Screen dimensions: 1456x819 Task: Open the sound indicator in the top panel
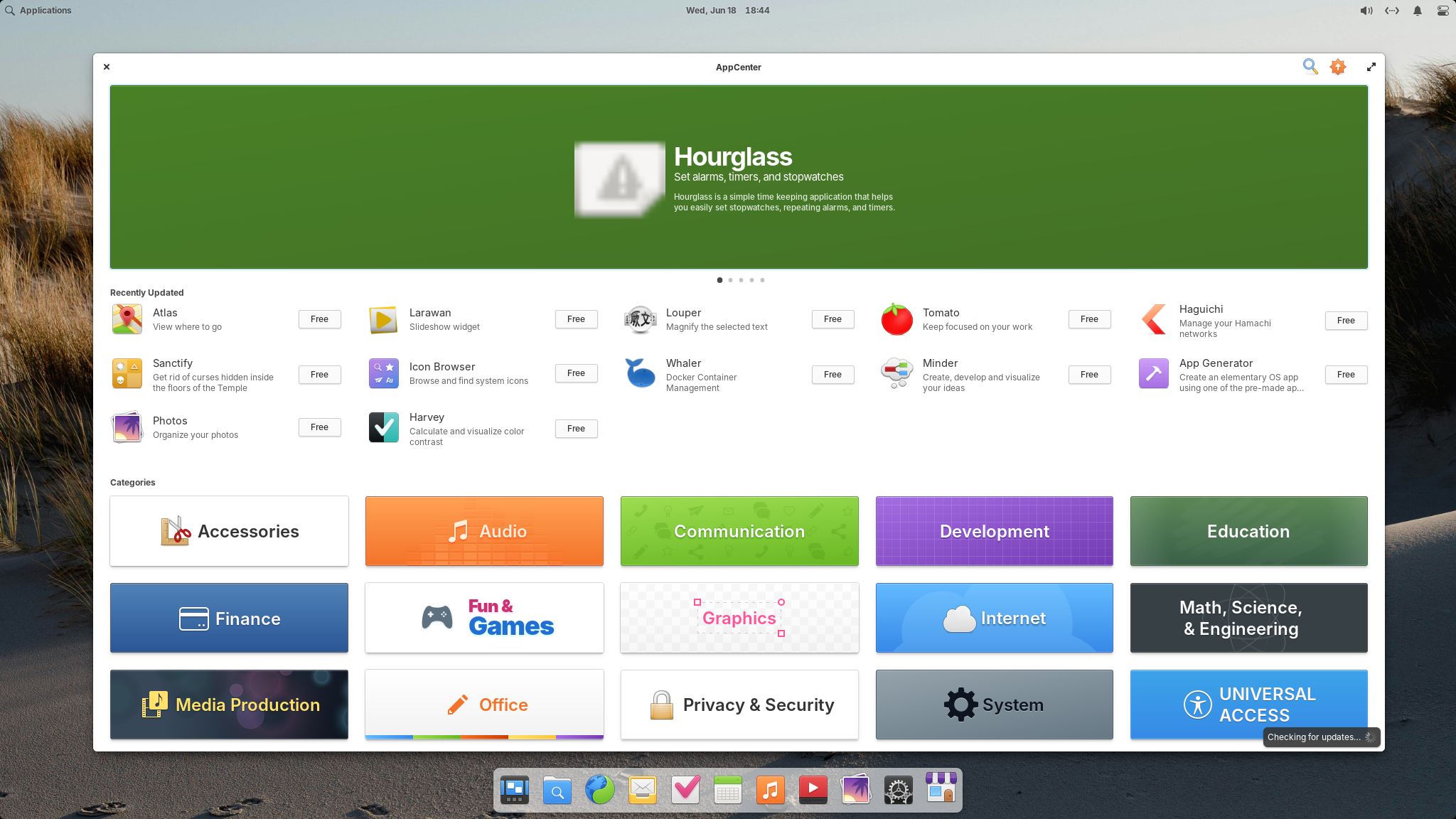(x=1366, y=11)
